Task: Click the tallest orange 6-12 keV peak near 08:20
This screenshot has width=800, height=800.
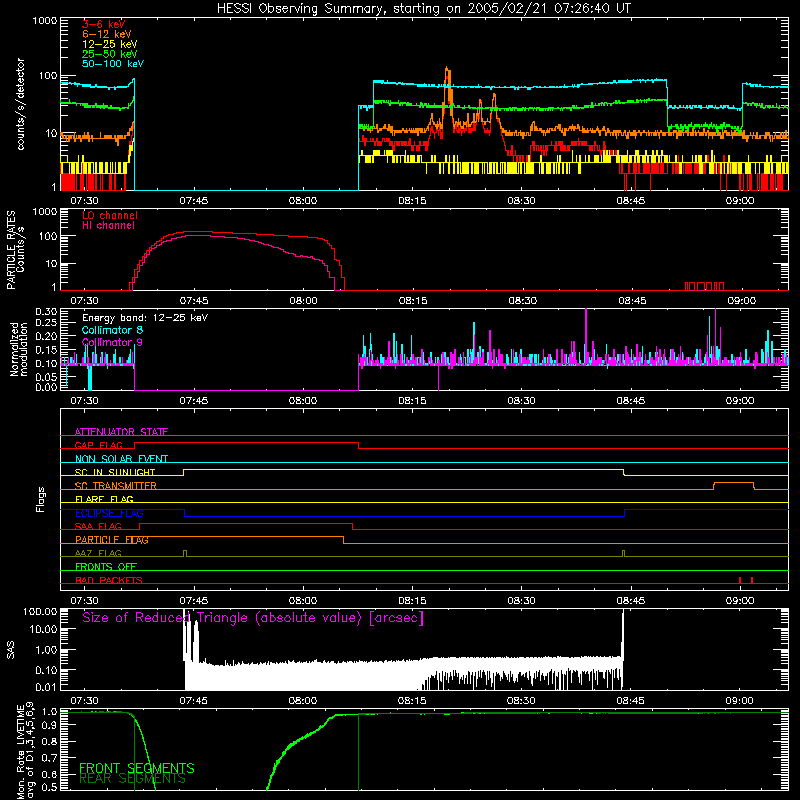Action: pyautogui.click(x=446, y=69)
